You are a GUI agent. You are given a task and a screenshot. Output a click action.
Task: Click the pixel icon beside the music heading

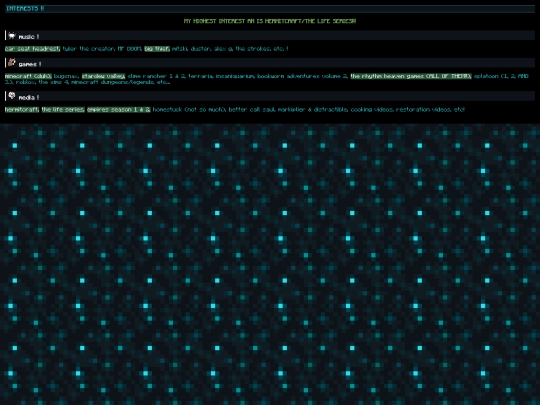(x=12, y=35)
